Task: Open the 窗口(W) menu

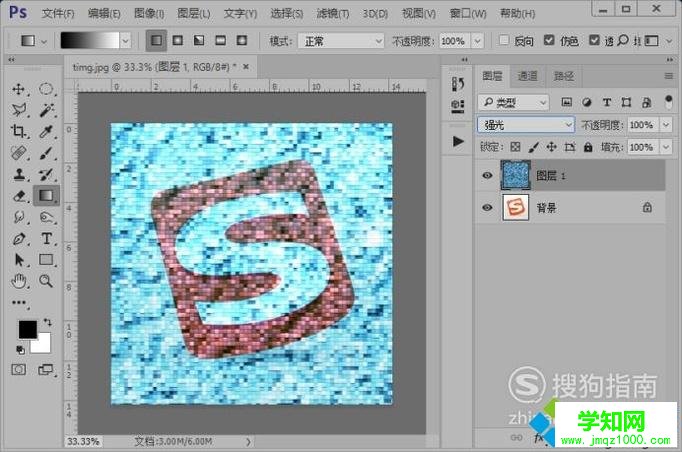Action: (x=468, y=13)
